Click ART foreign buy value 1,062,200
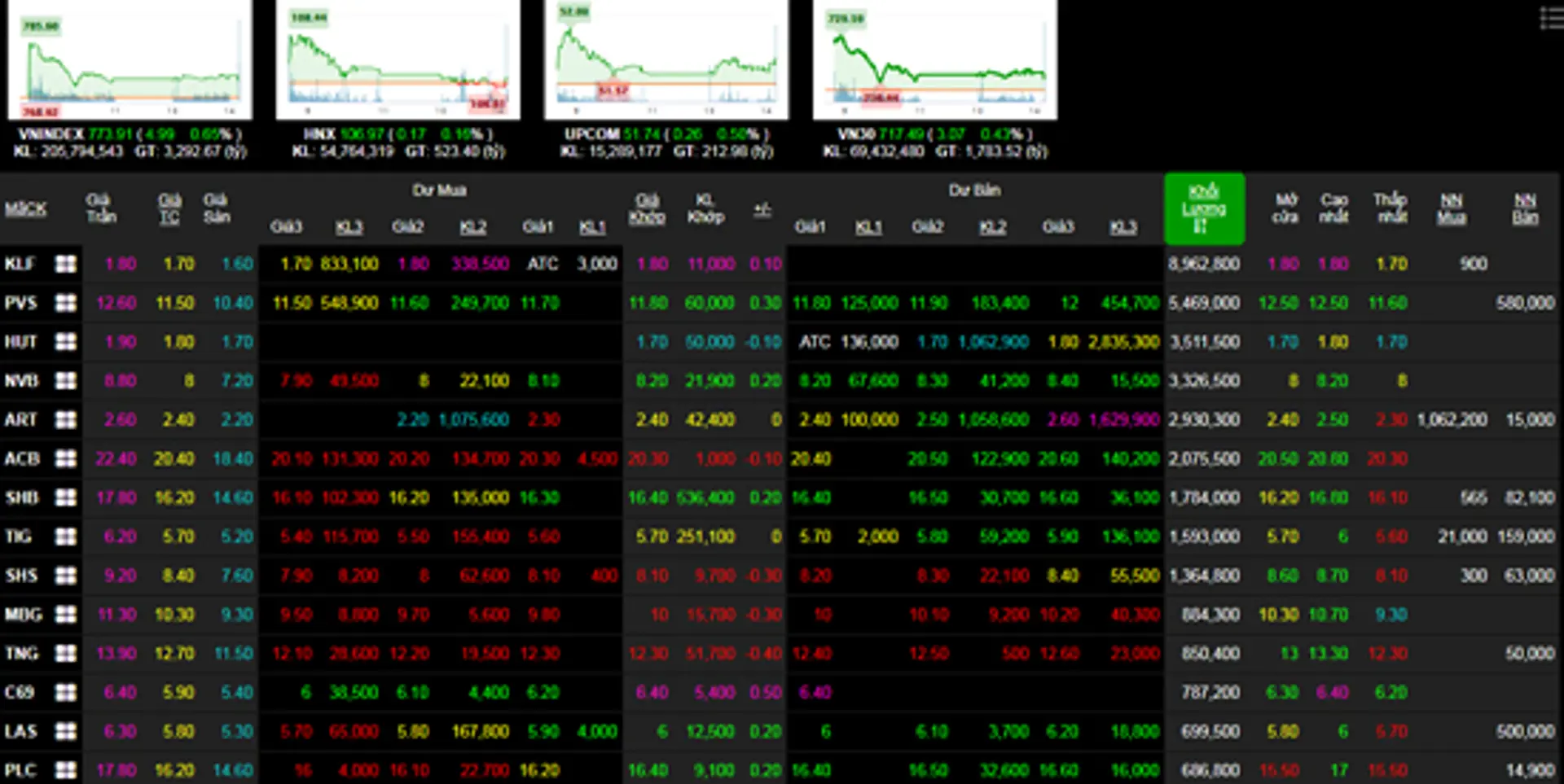This screenshot has width=1564, height=784. [x=1452, y=419]
